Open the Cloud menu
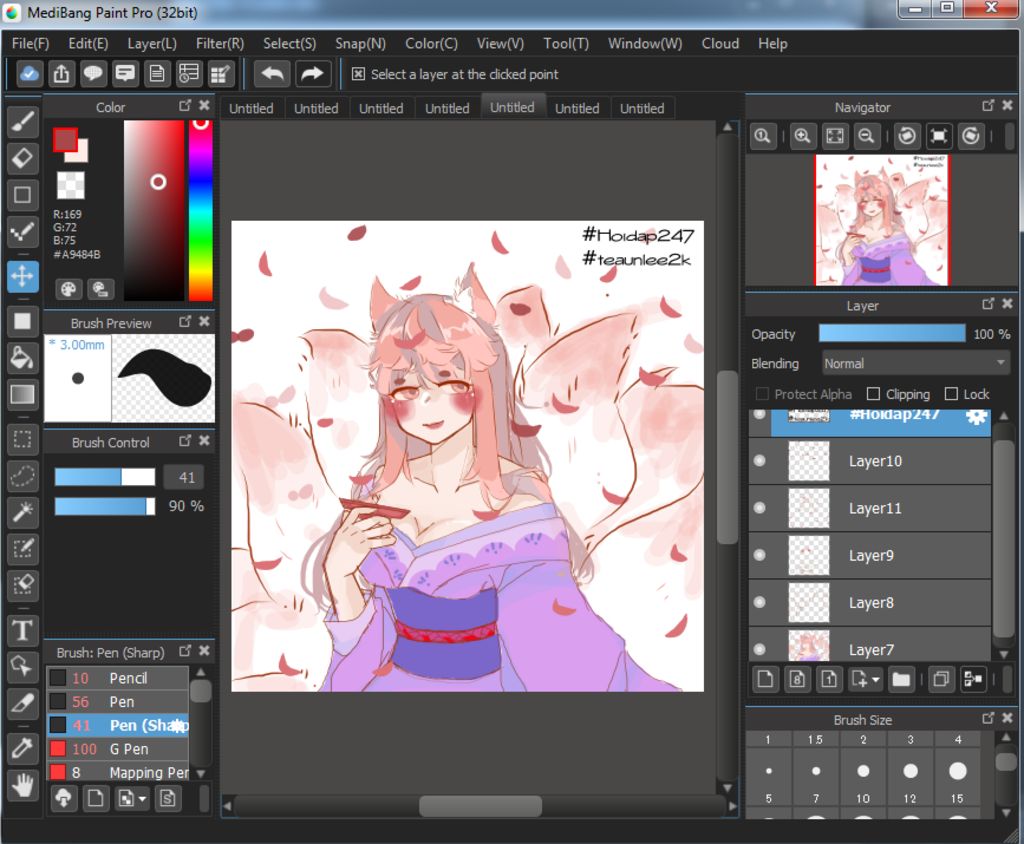This screenshot has height=844, width=1024. click(x=720, y=44)
